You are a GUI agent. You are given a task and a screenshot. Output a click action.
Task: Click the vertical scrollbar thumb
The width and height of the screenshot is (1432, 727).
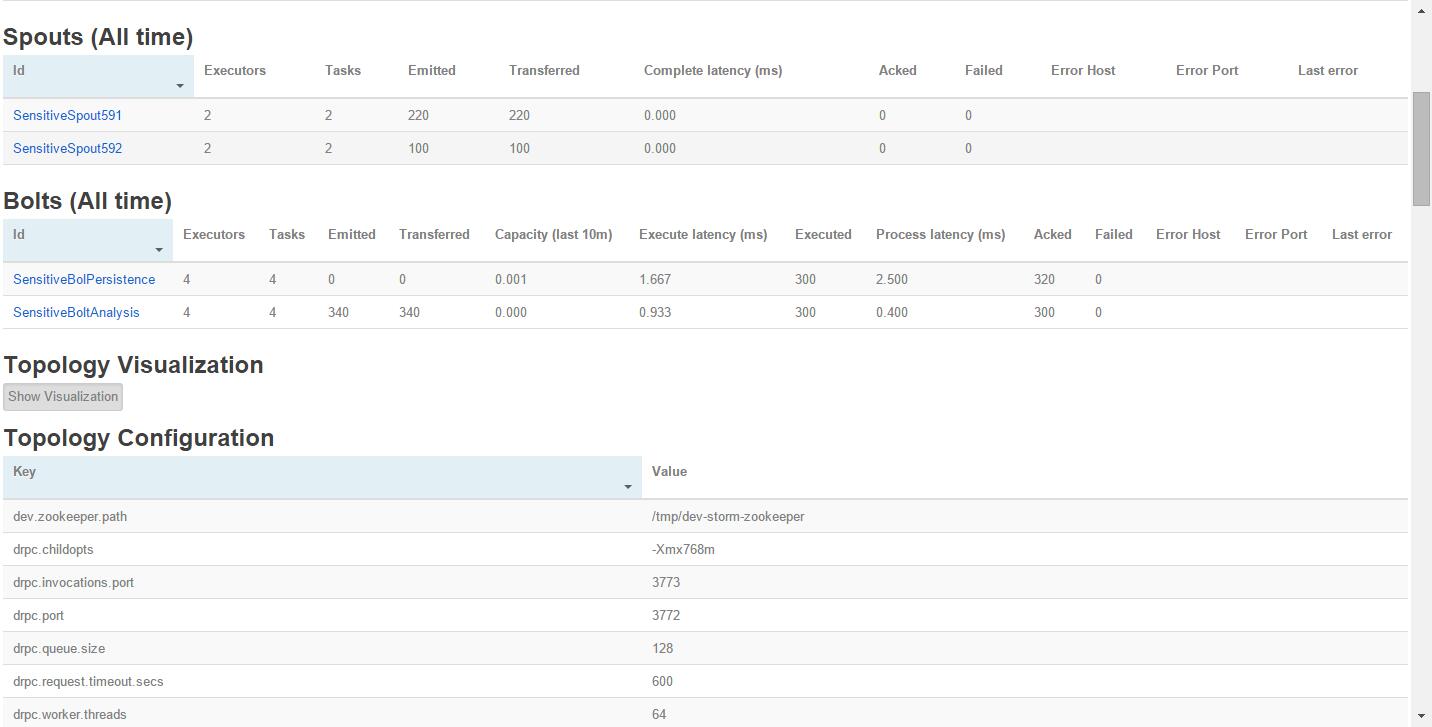pyautogui.click(x=1421, y=149)
